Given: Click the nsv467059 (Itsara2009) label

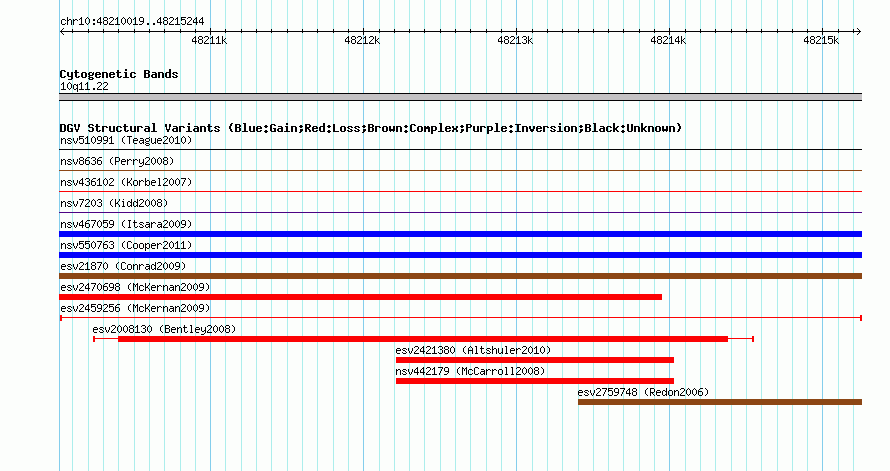Looking at the screenshot, I should coord(126,224).
